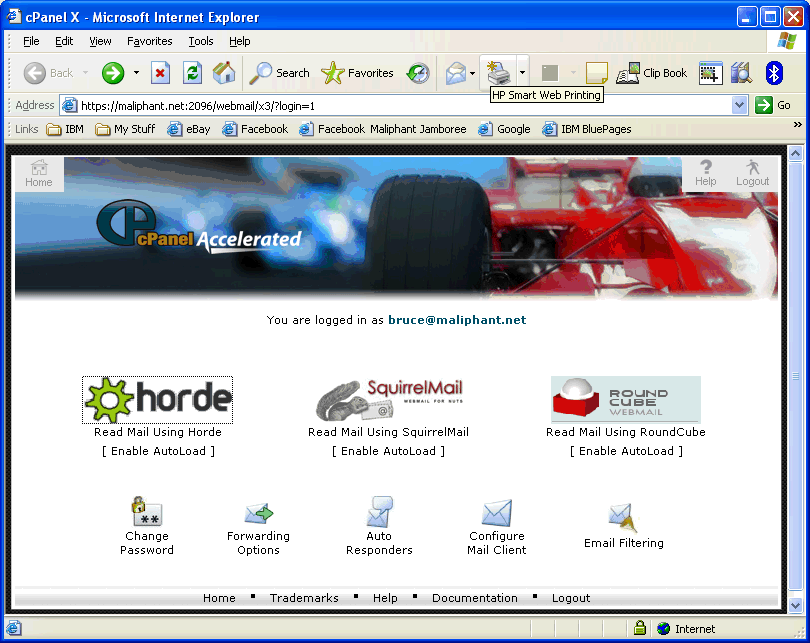Enable AutoLoad for RoundCube

tap(626, 451)
